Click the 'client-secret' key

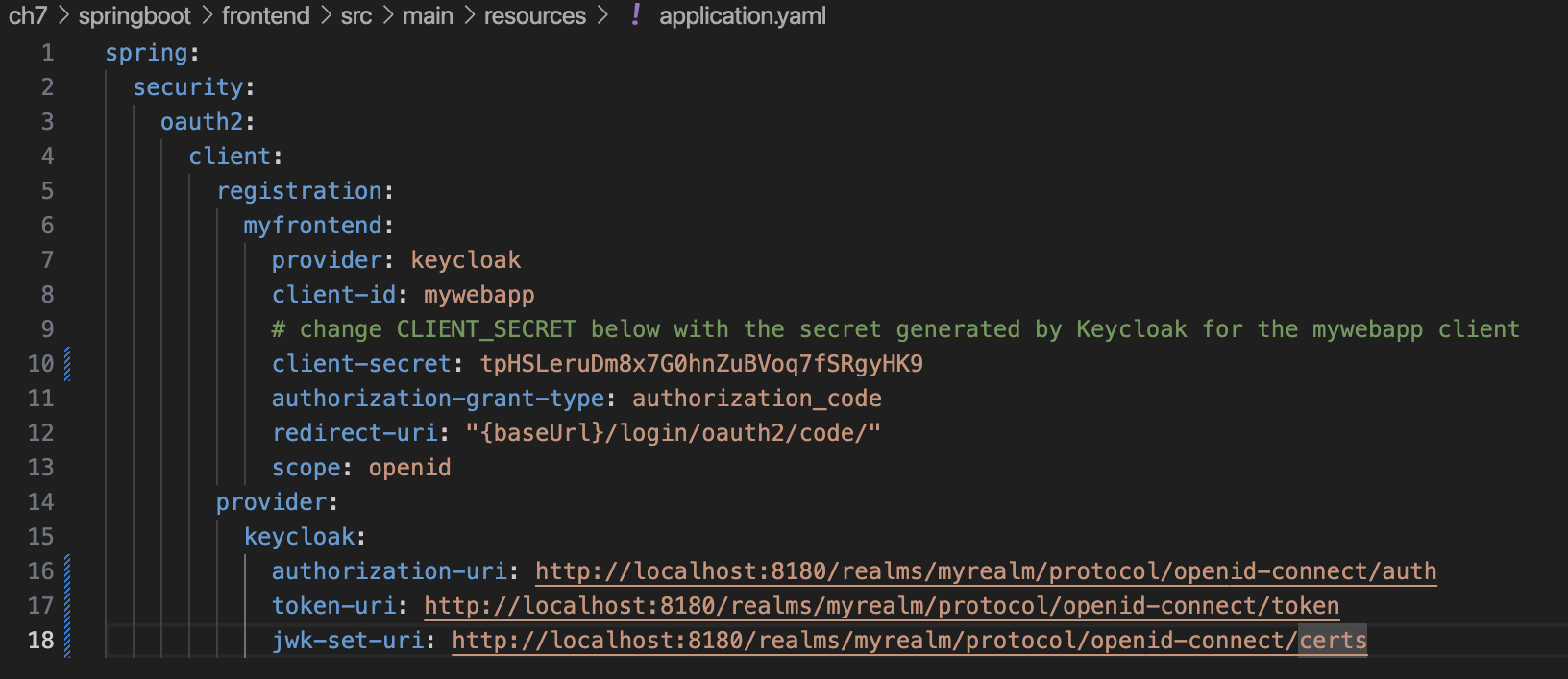[x=361, y=364]
